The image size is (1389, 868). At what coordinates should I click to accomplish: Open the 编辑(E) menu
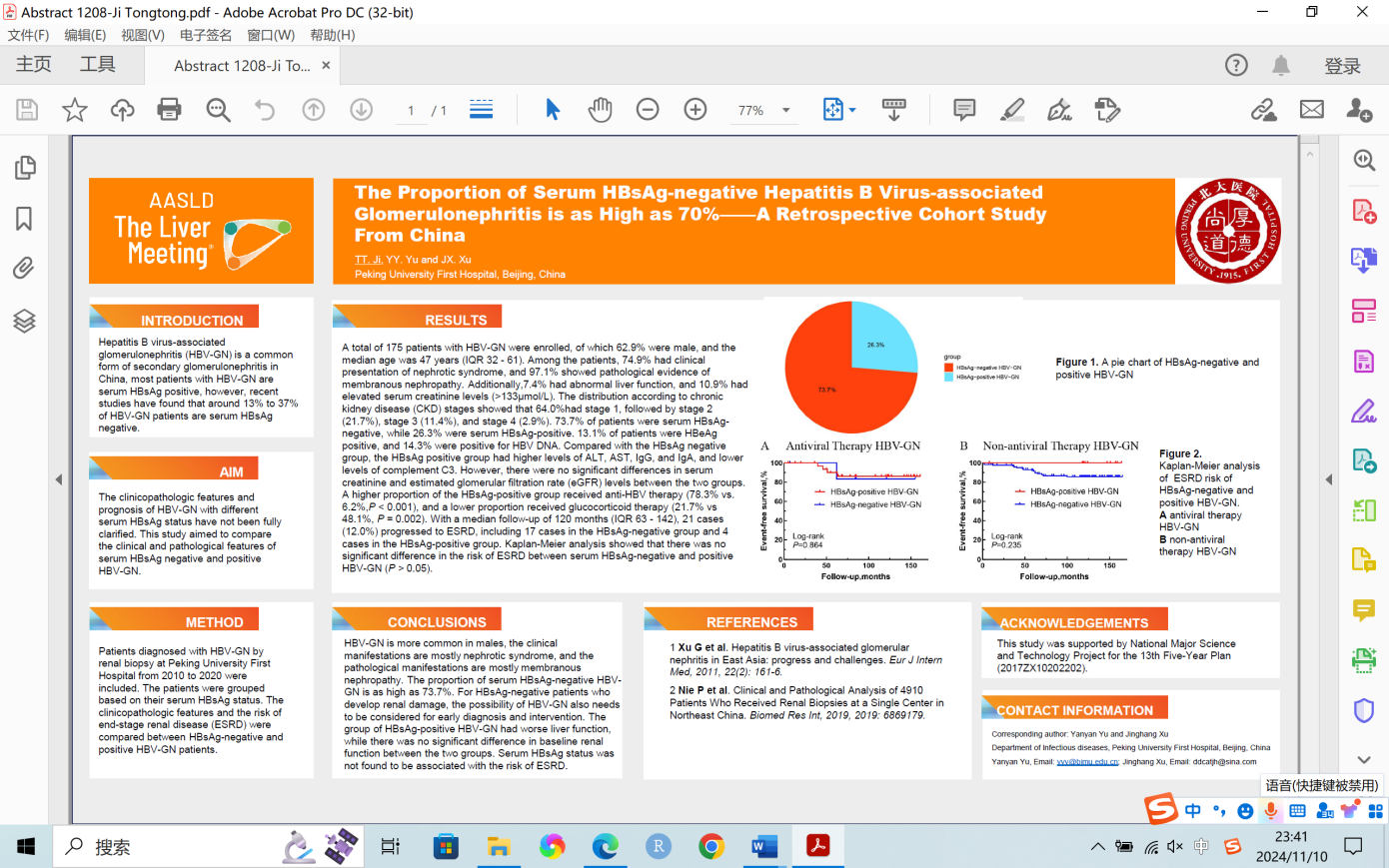pos(85,35)
